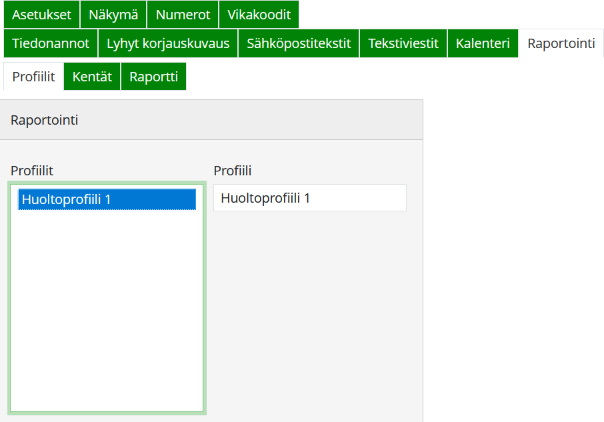This screenshot has height=422, width=604.
Task: Switch to the Kentät sub-tab
Action: (92, 77)
